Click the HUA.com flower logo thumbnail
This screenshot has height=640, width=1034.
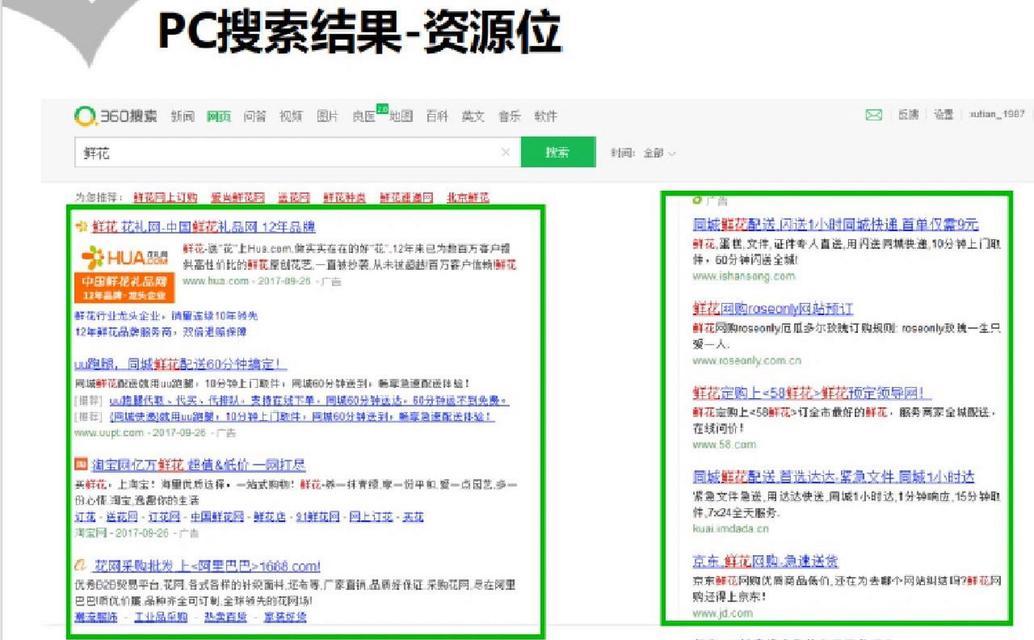tap(125, 273)
